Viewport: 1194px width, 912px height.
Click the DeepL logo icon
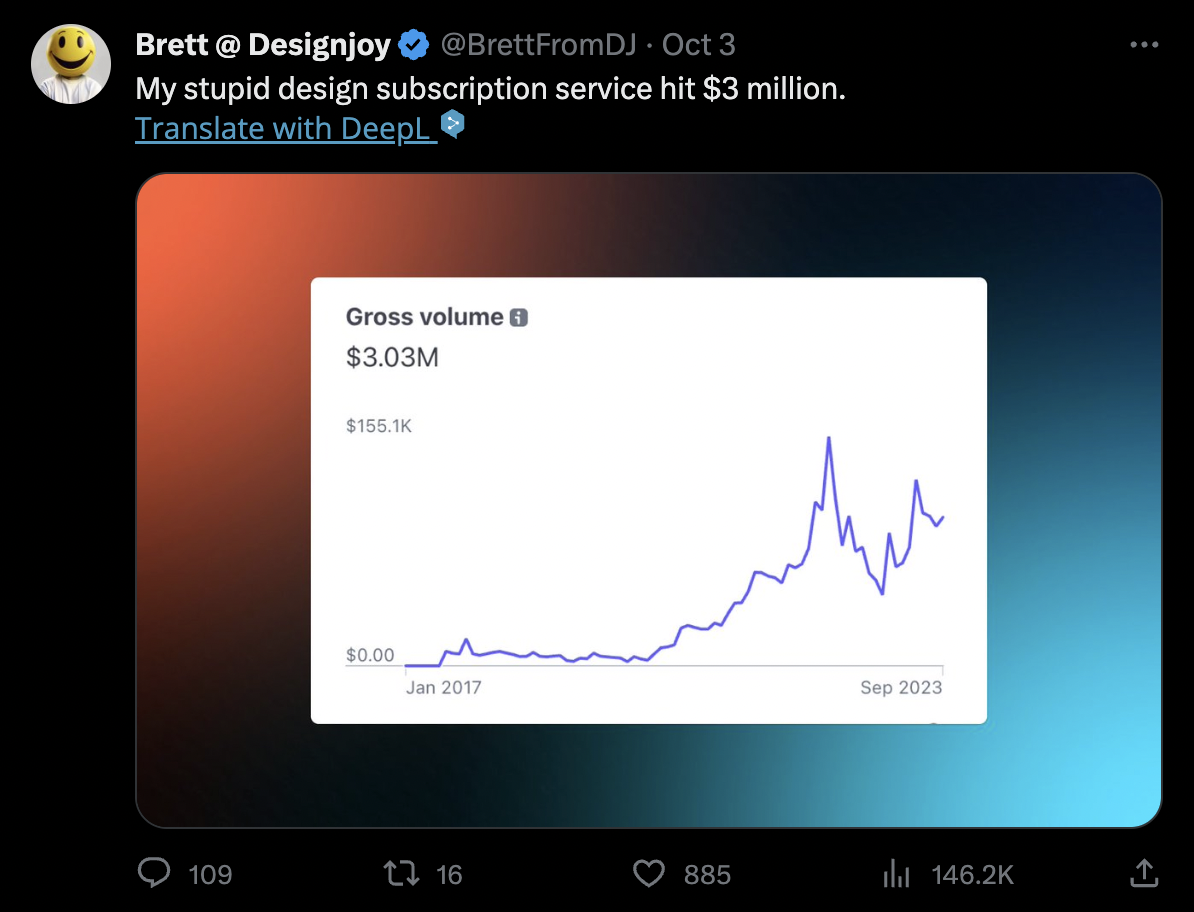(x=452, y=124)
